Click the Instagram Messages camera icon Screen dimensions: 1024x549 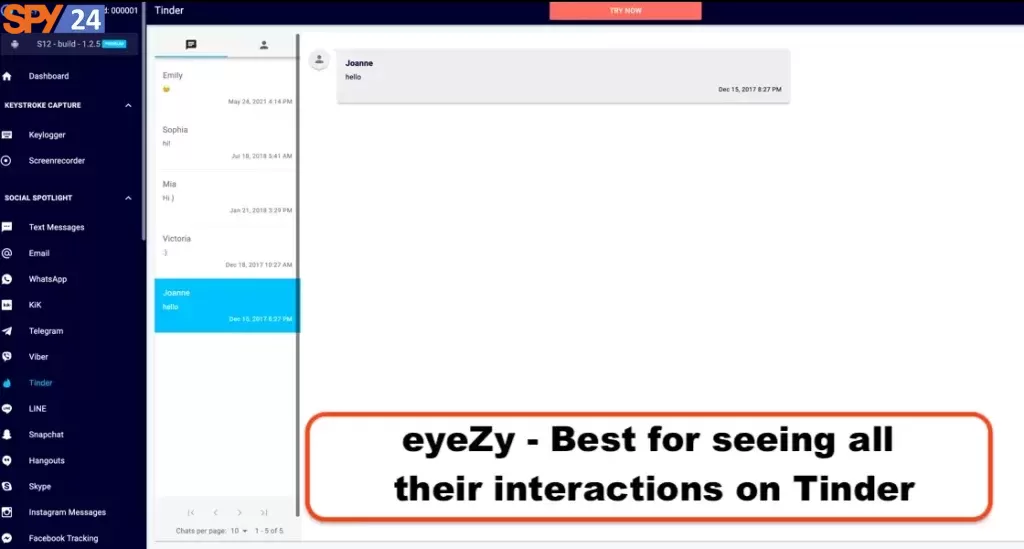[7, 512]
